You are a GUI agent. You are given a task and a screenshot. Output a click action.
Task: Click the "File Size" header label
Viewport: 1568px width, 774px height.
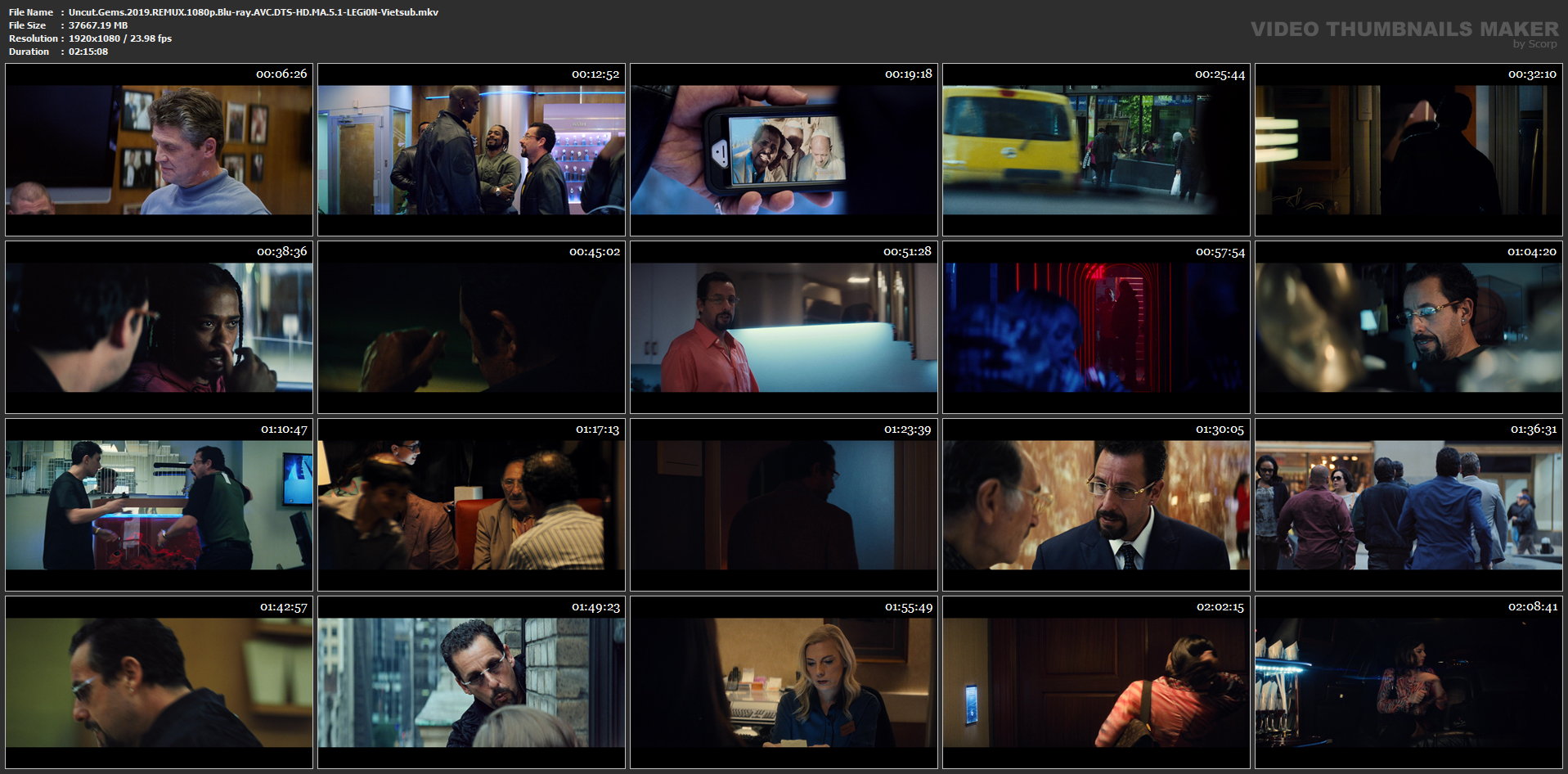tap(28, 25)
